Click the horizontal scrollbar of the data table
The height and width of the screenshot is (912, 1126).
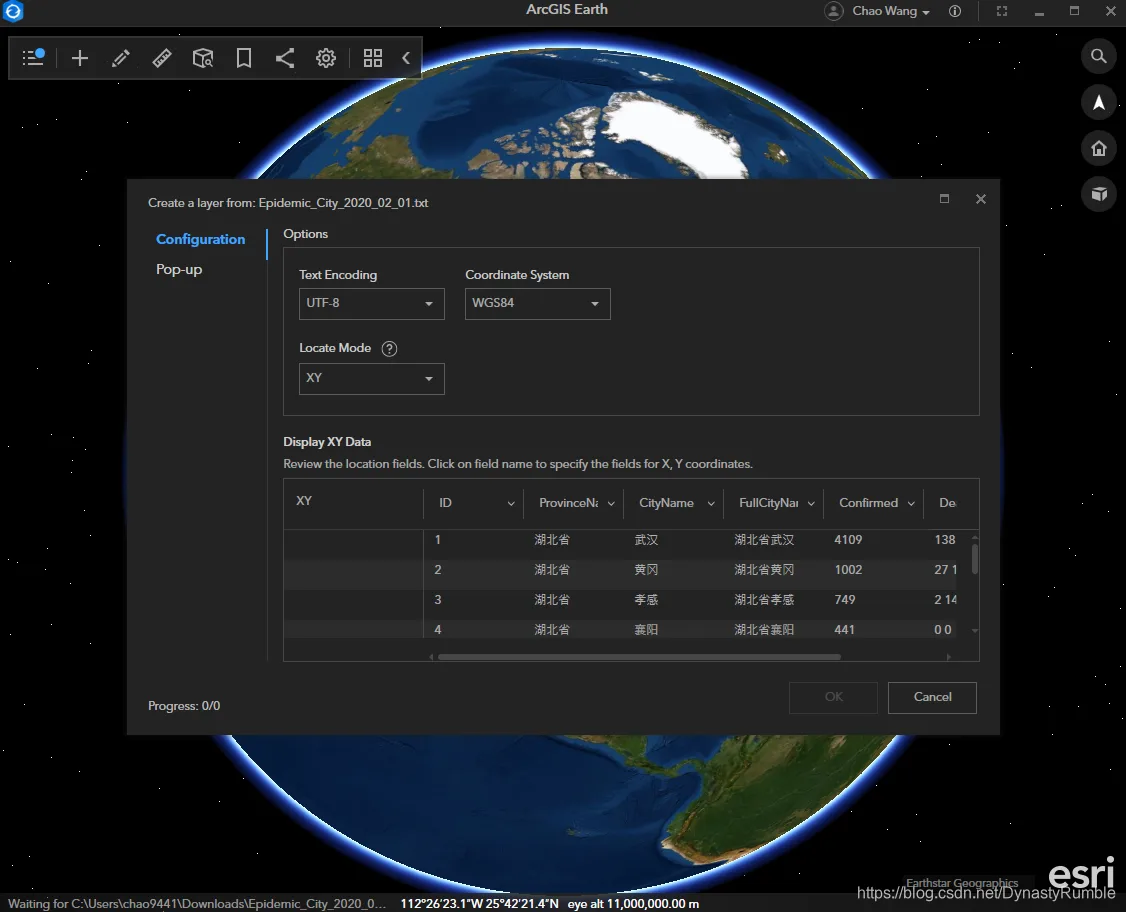click(638, 656)
